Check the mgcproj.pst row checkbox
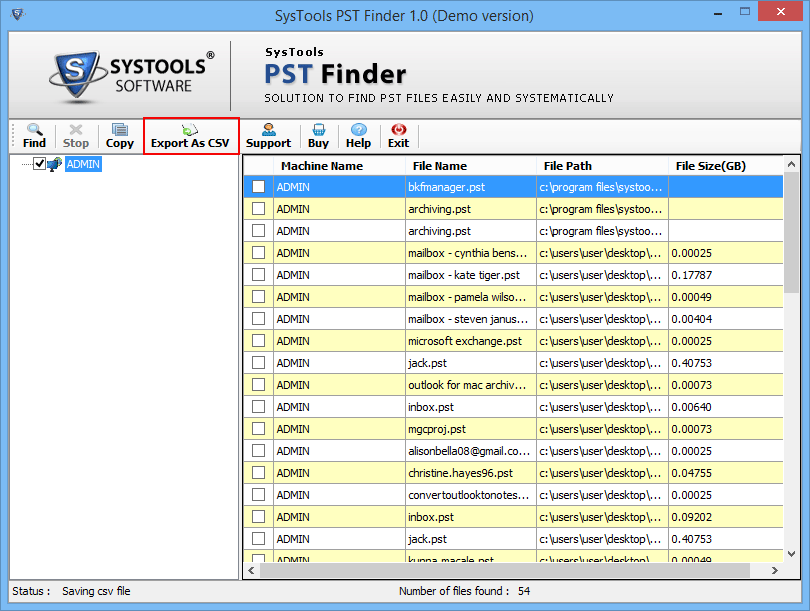Viewport: 810px width, 611px height. (258, 429)
